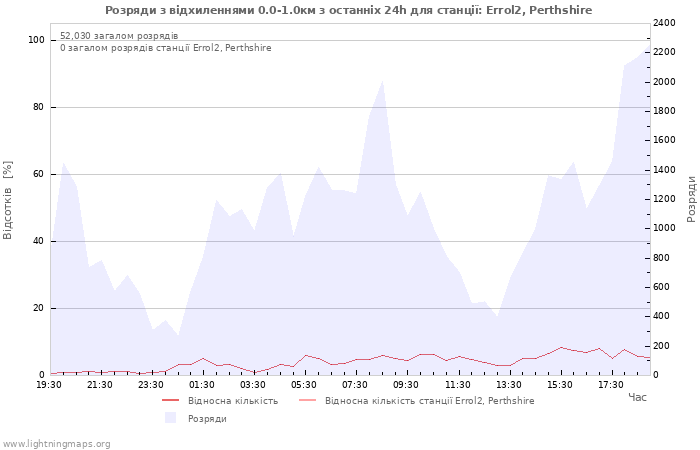This screenshot has height=450, width=700.
Task: Click the Час axis label
Action: coord(638,397)
